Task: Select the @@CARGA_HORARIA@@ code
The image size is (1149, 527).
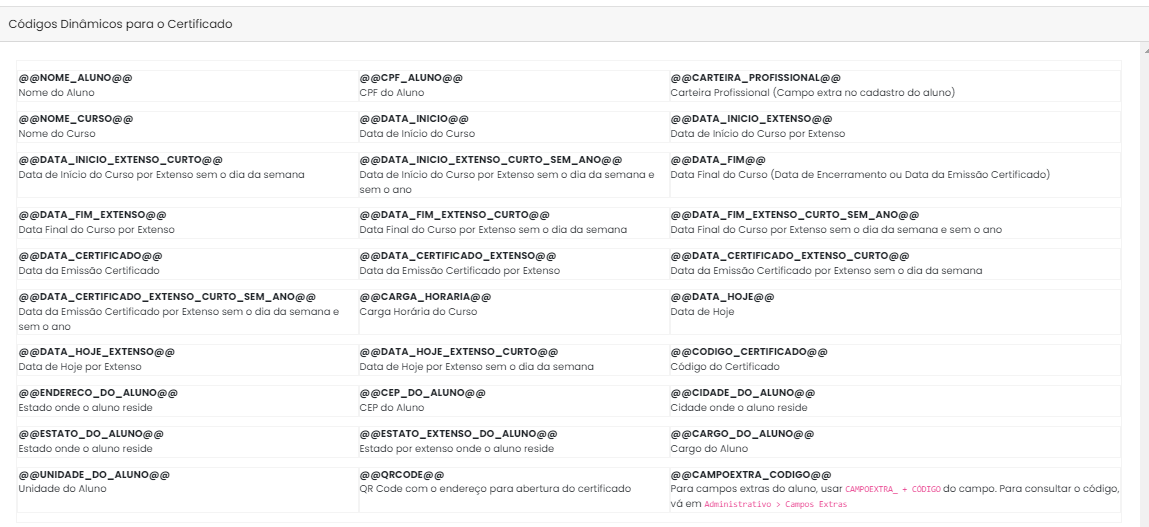Action: coord(425,297)
